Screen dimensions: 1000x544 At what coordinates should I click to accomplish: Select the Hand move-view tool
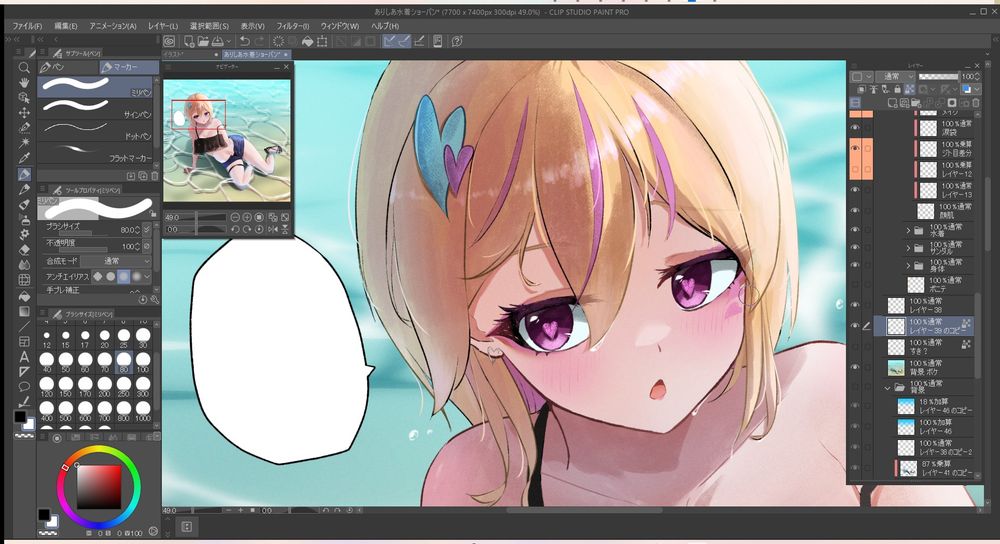click(24, 83)
